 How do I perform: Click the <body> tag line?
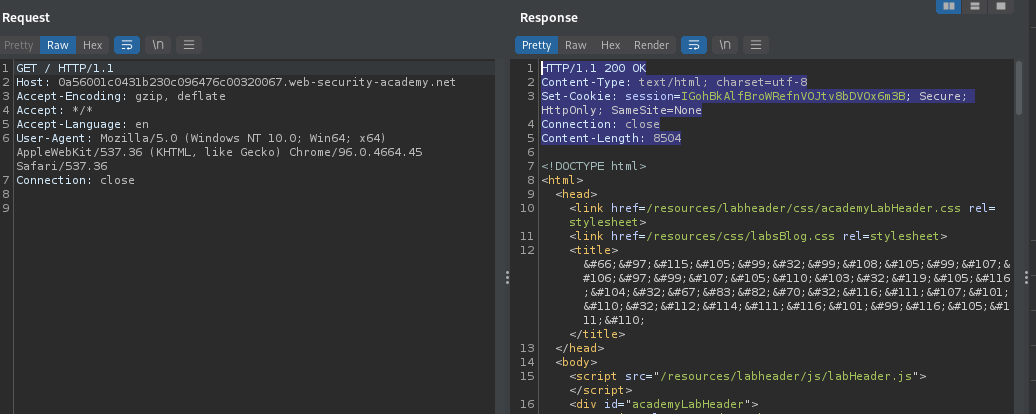576,362
